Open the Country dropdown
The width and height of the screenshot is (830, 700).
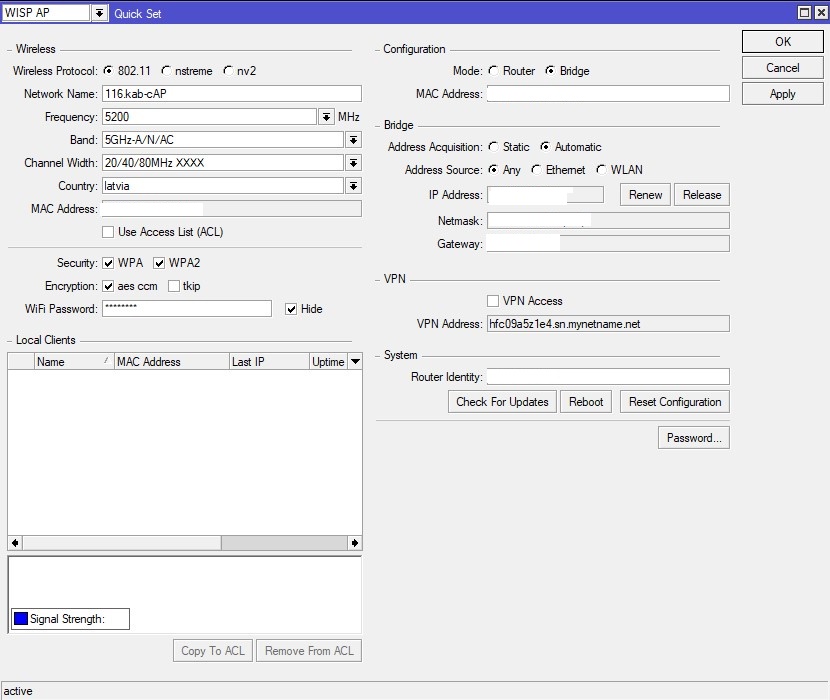click(352, 185)
